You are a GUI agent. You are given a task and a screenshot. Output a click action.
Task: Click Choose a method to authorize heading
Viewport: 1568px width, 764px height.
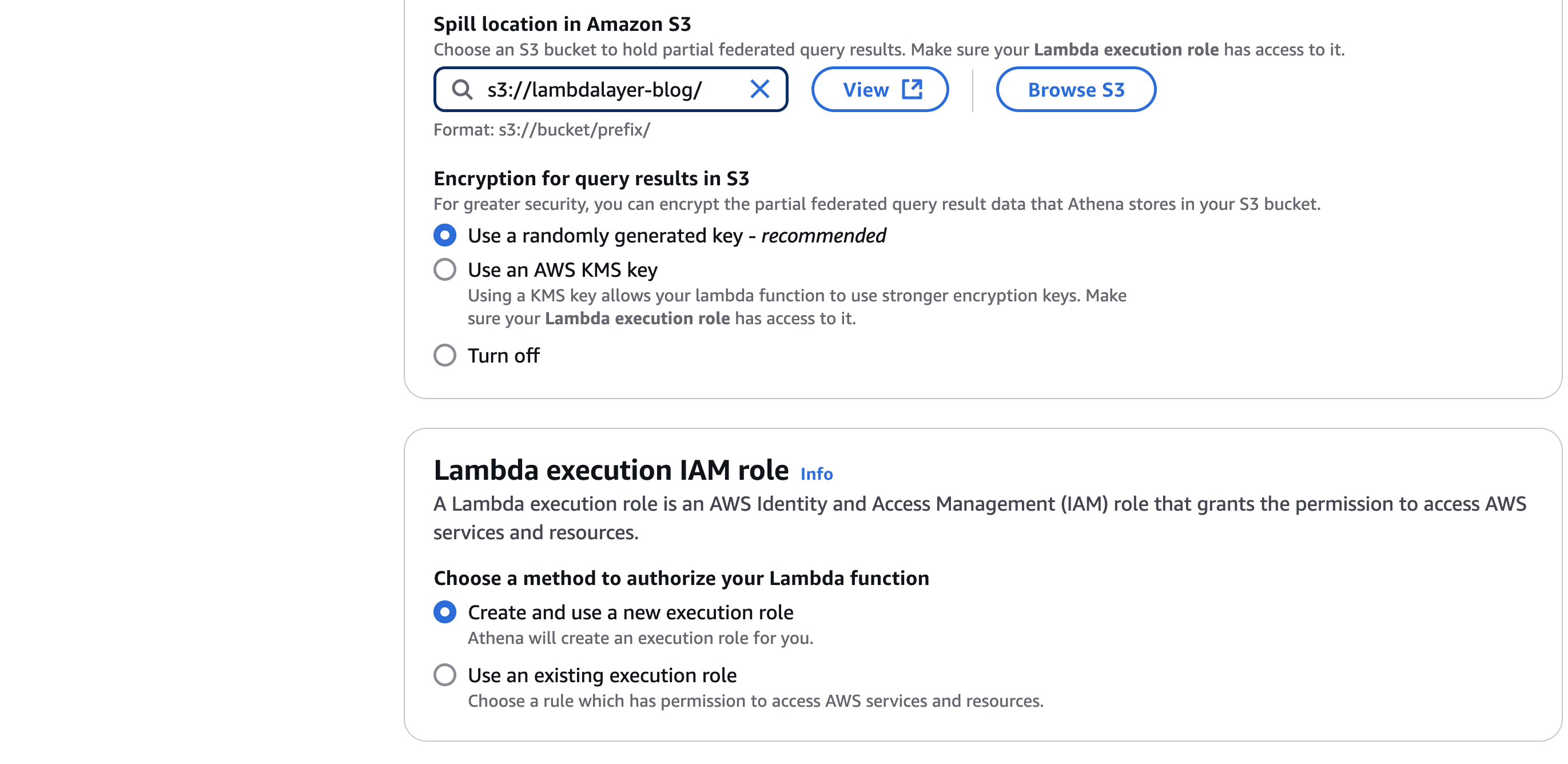[680, 578]
